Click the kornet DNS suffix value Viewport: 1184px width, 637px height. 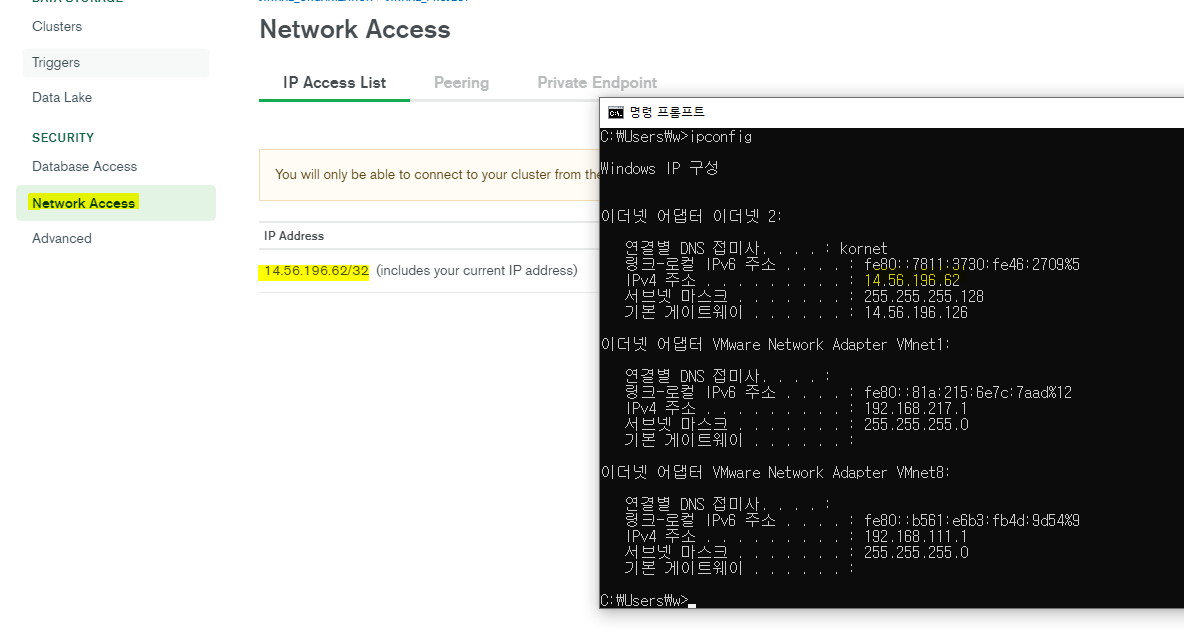tap(863, 249)
